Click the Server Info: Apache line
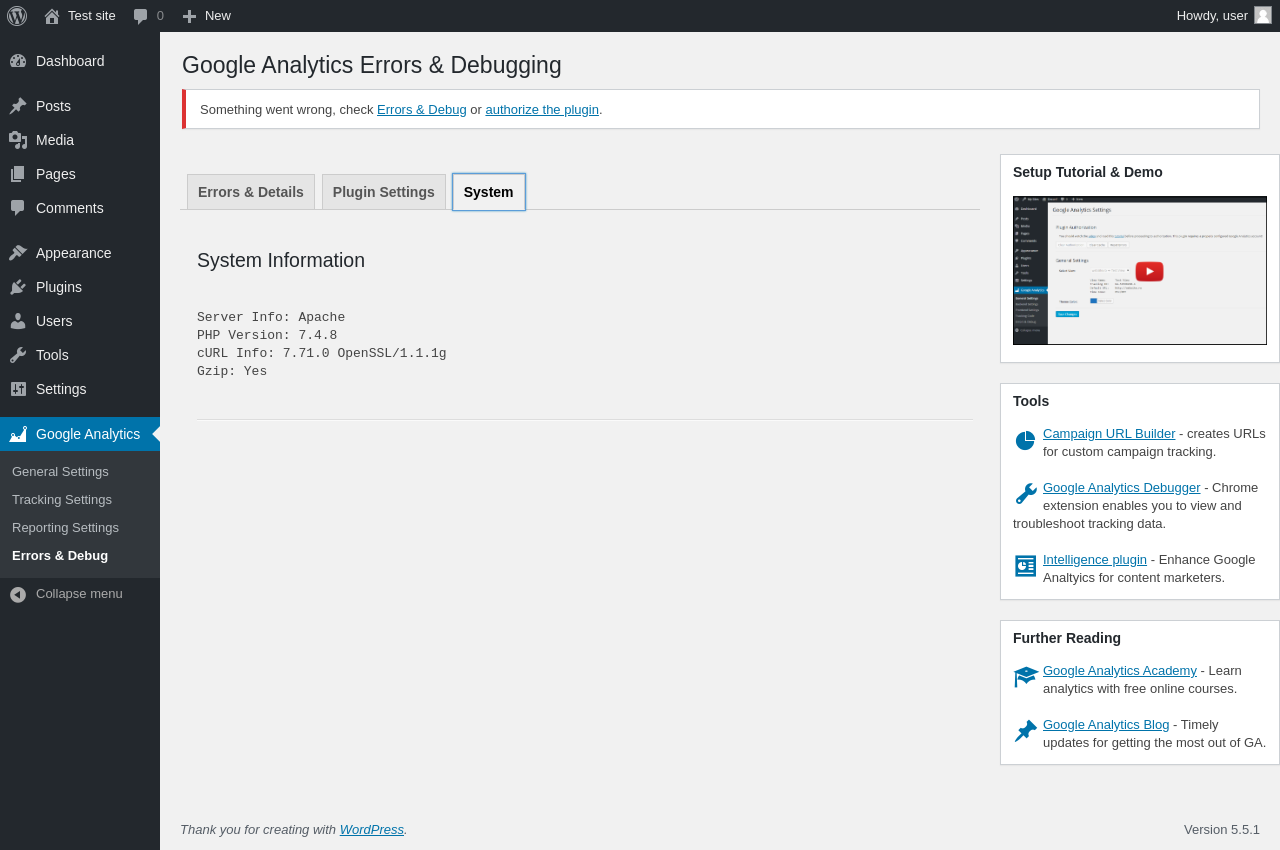Screen dimensions: 1280x850 coord(271,318)
